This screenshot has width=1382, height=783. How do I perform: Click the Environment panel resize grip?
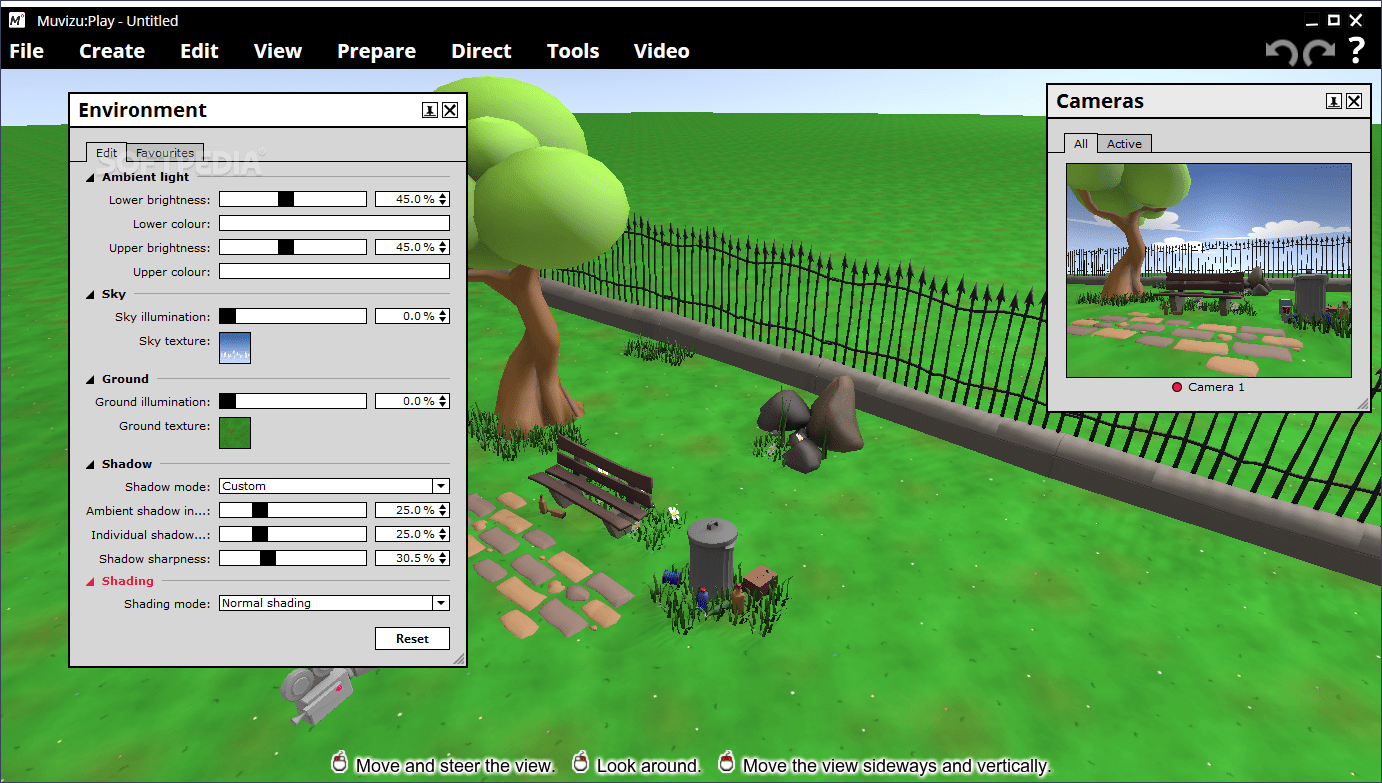459,659
